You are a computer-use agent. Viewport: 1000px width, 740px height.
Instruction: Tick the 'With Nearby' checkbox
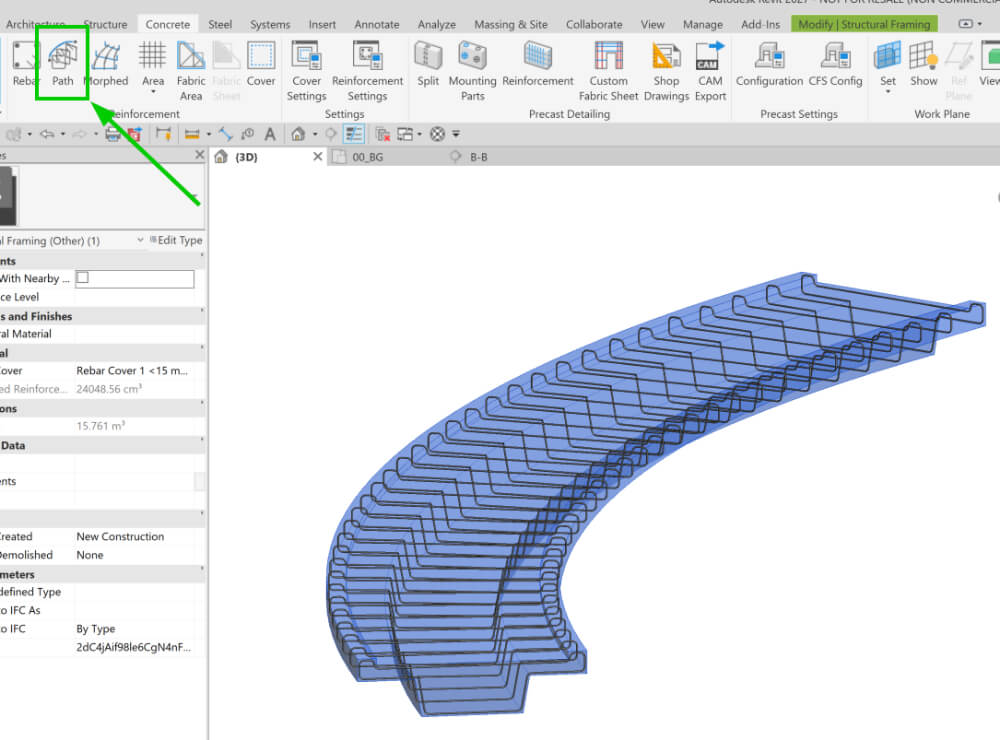(83, 278)
